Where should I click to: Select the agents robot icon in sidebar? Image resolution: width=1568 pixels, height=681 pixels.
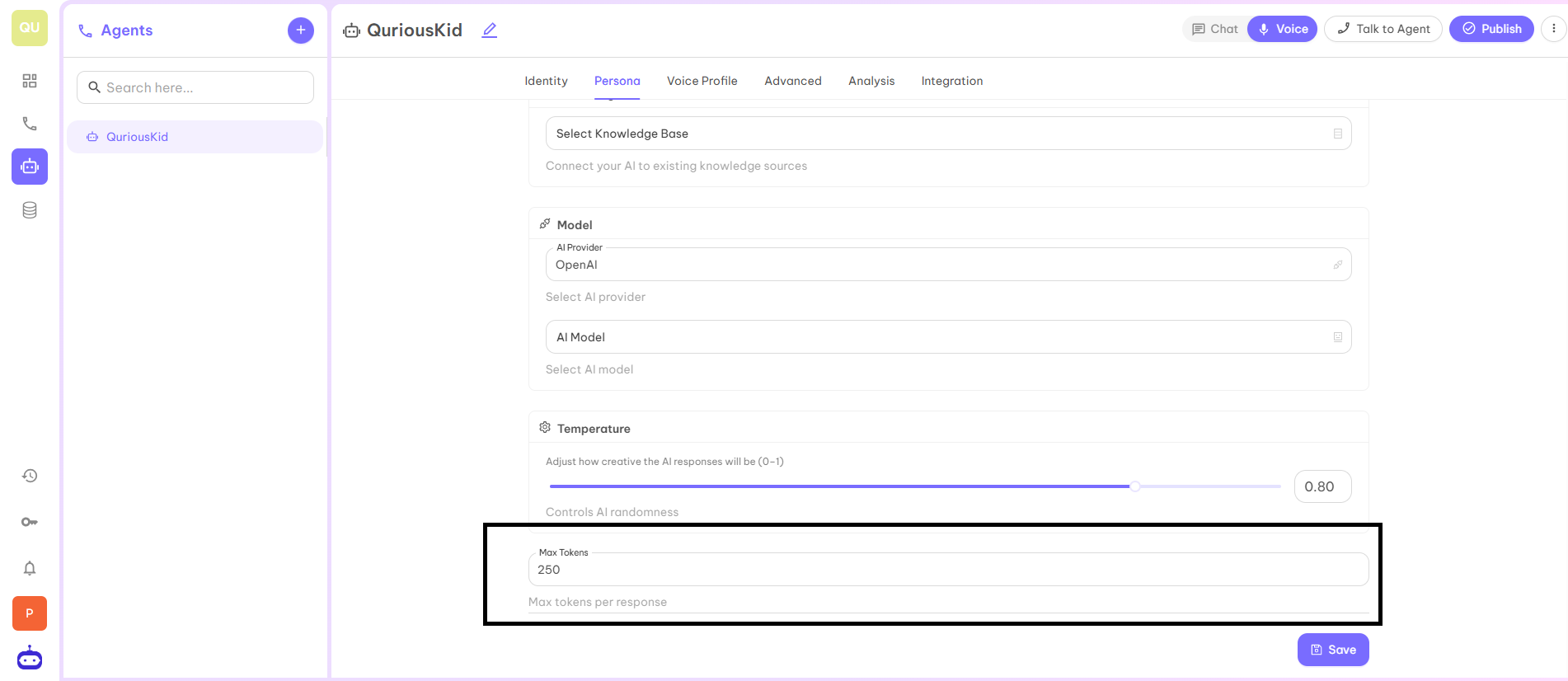(30, 167)
